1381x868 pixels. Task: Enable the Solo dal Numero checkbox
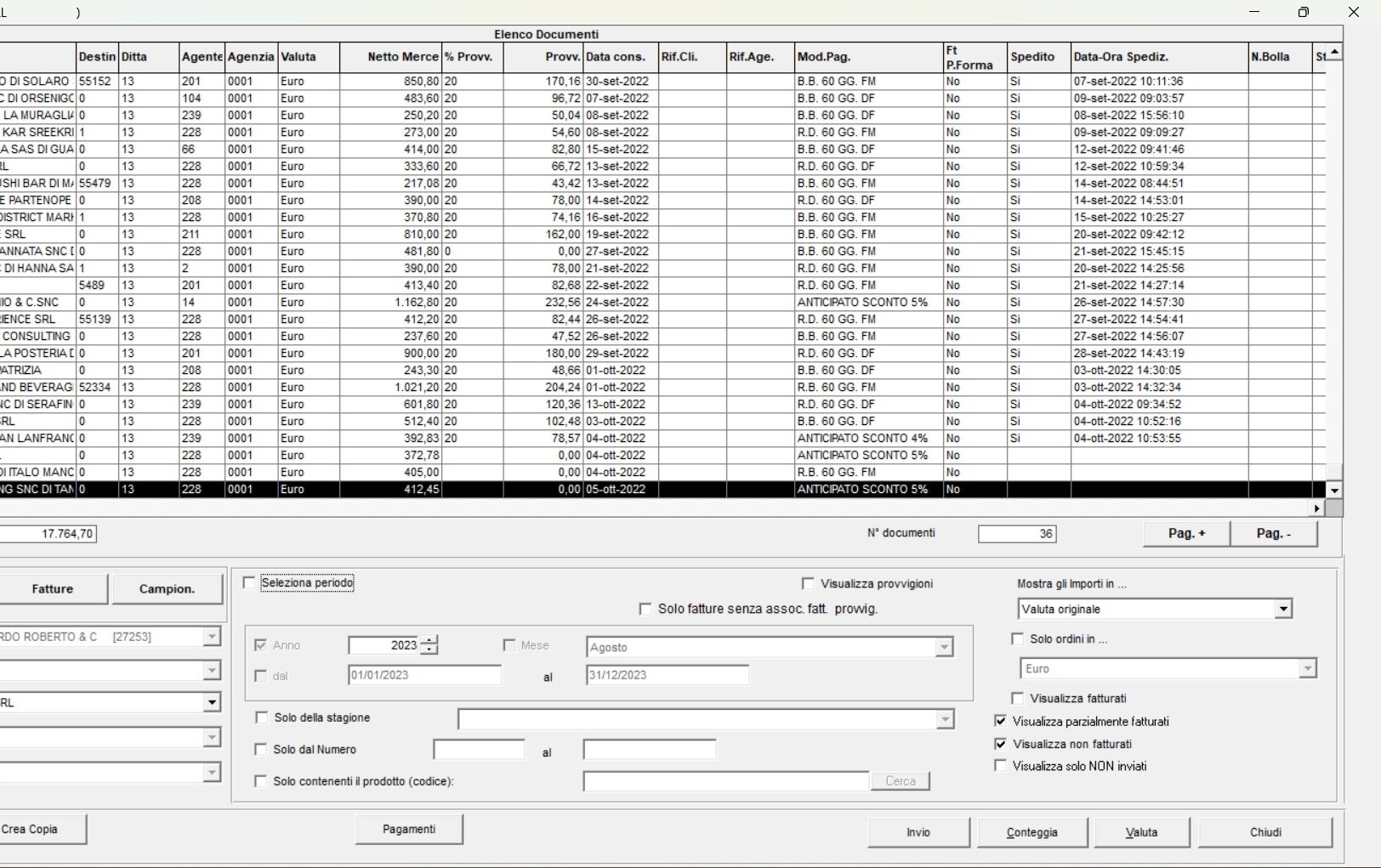pos(261,749)
